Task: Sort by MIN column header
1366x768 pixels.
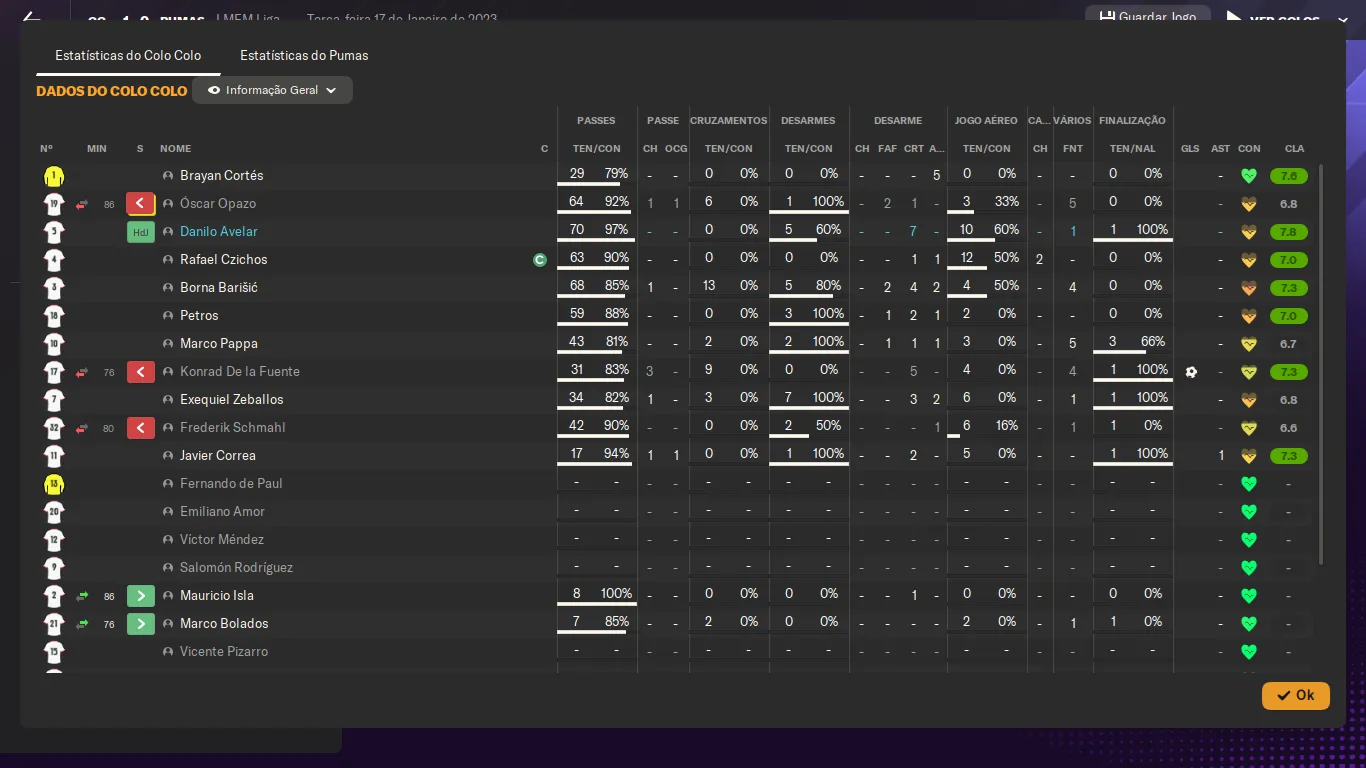Action: (96, 149)
